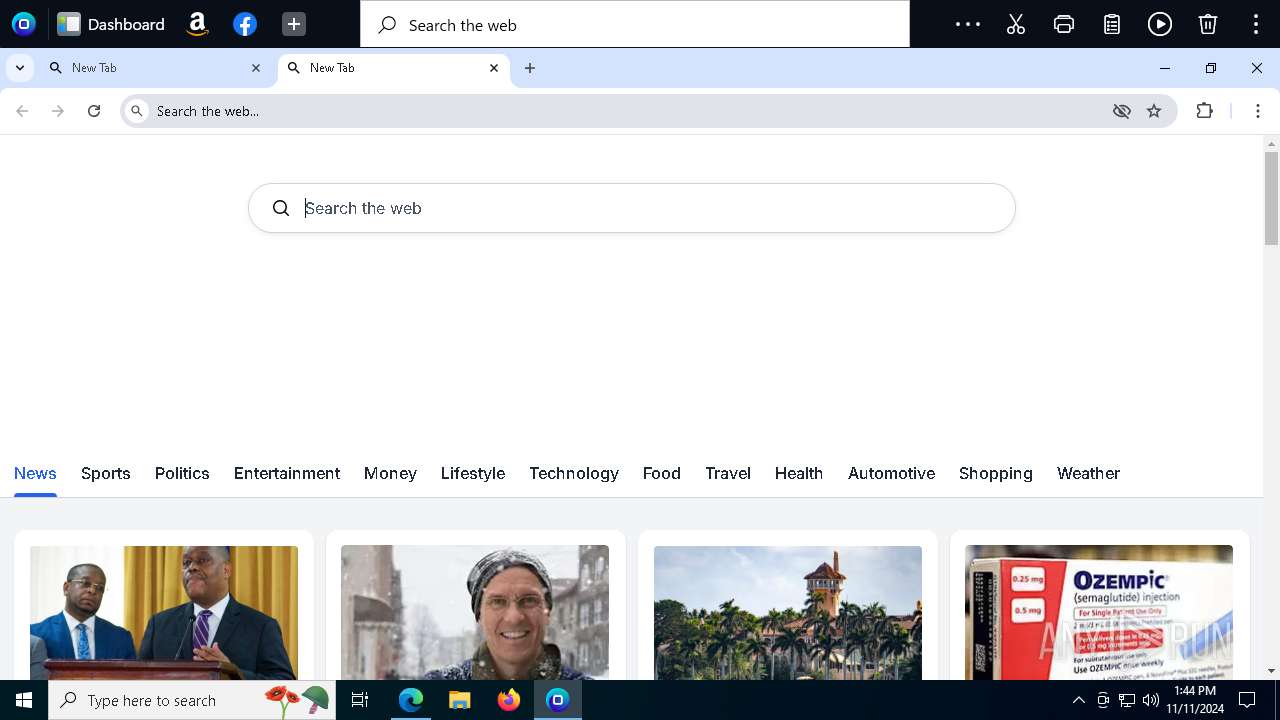Viewport: 1280px width, 720px height.
Task: Open the browser settings kebab menu
Action: [1258, 111]
